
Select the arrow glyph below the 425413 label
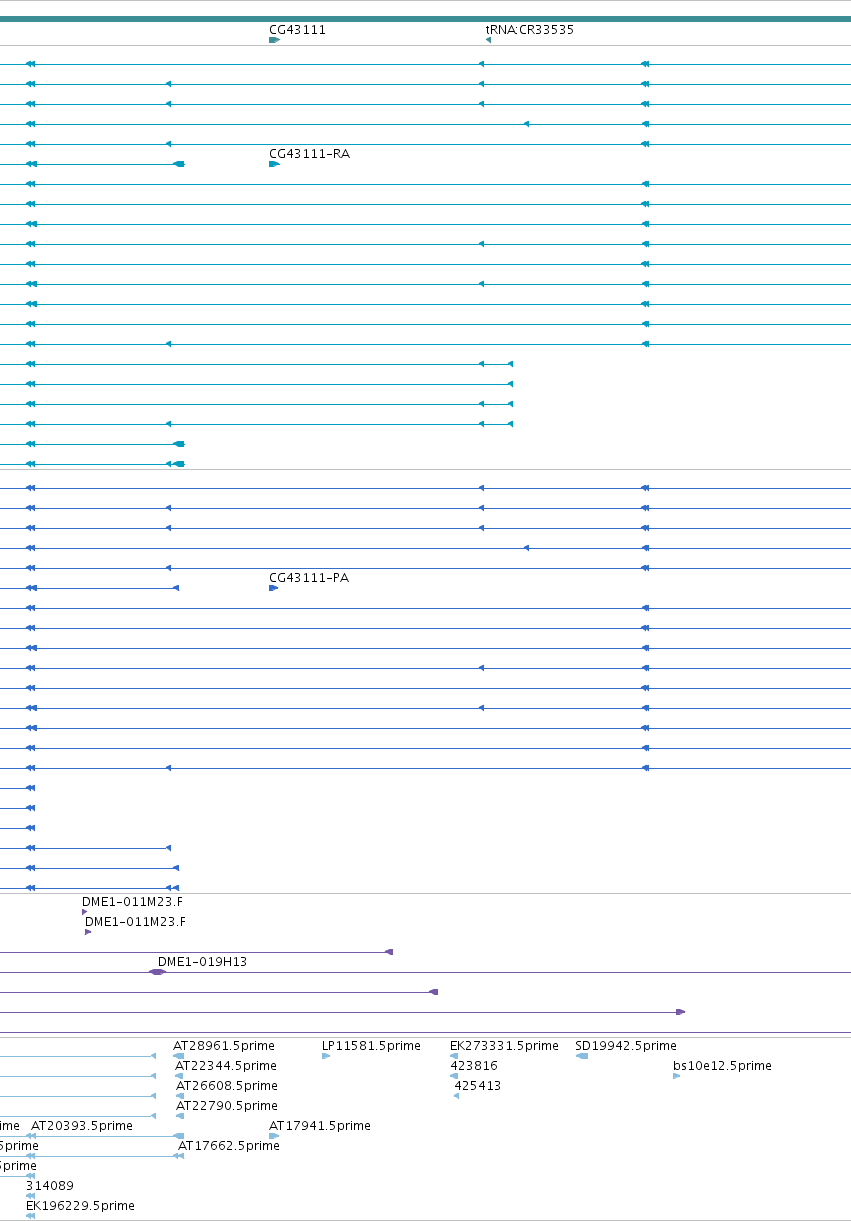click(456, 1096)
